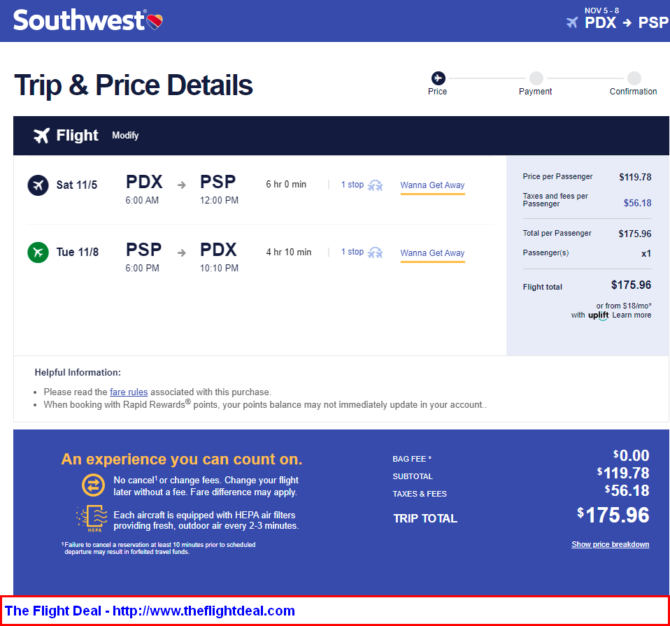Click plane change icon beside Sat 11/5 stop
The height and width of the screenshot is (626, 670).
tap(376, 185)
